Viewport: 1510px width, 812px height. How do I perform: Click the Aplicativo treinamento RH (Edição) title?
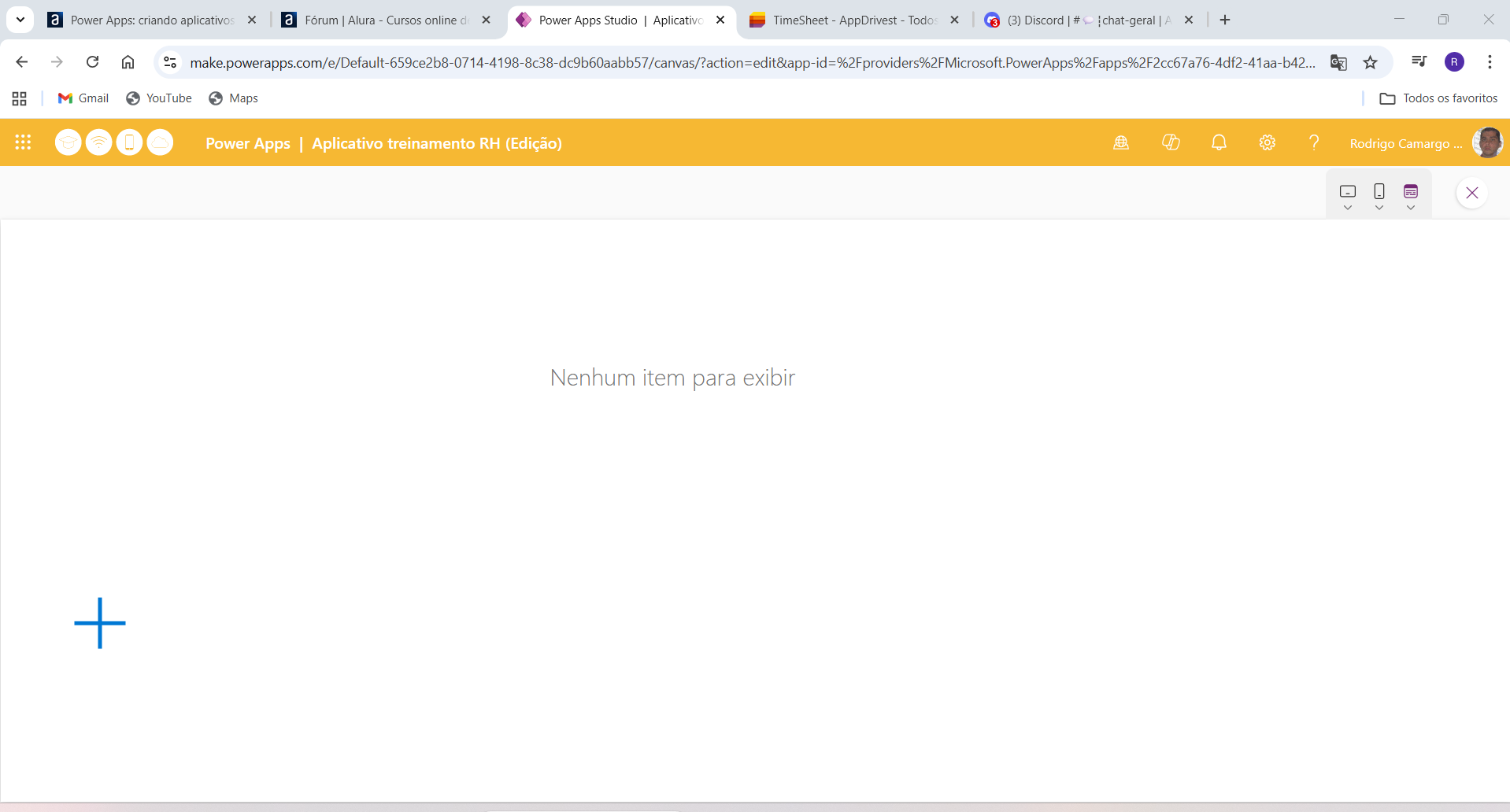pos(437,143)
